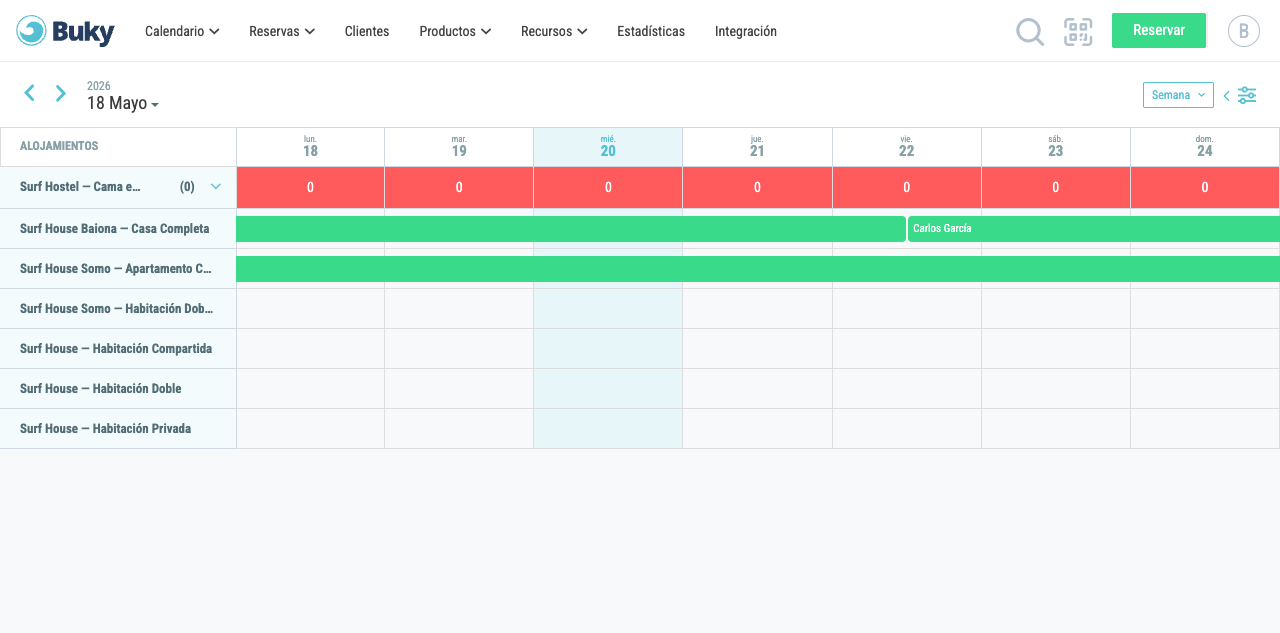Viewport: 1280px width, 633px height.
Task: Click Habitación Privada cell on Friday 22
Action: point(906,429)
